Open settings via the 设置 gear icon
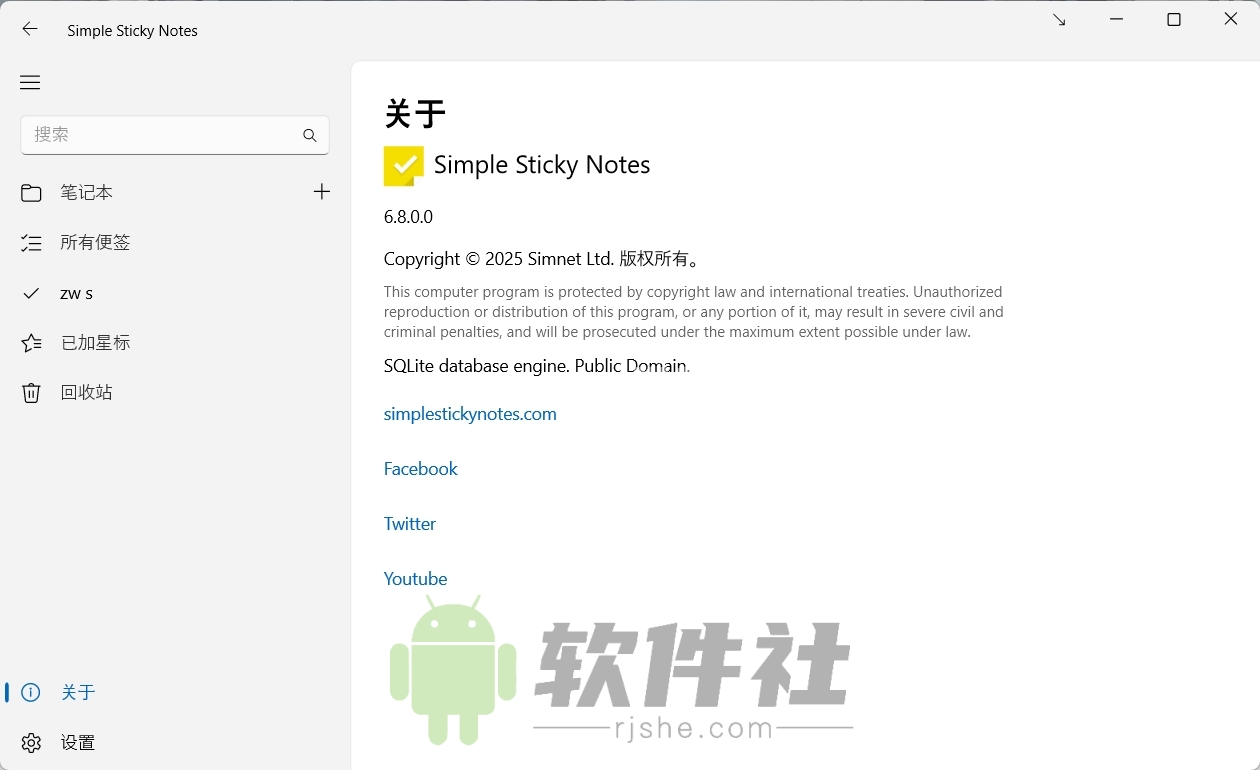This screenshot has height=770, width=1260. (30, 743)
